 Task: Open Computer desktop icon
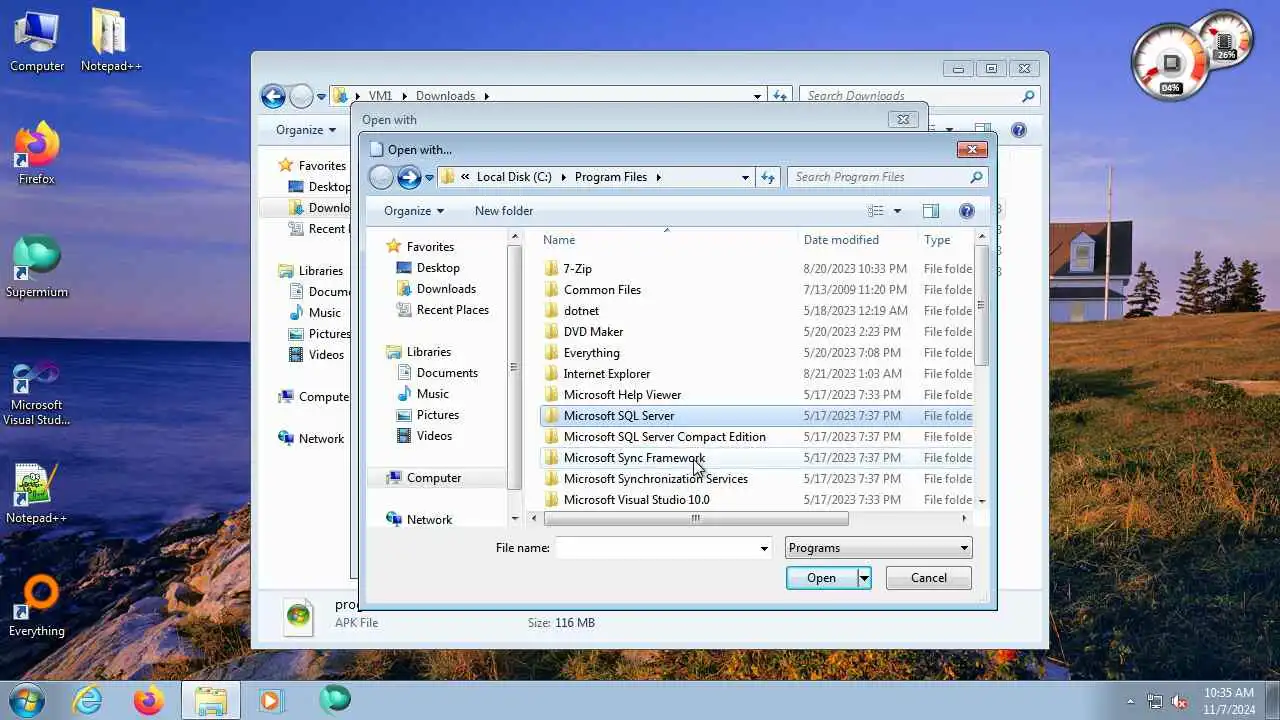37,41
